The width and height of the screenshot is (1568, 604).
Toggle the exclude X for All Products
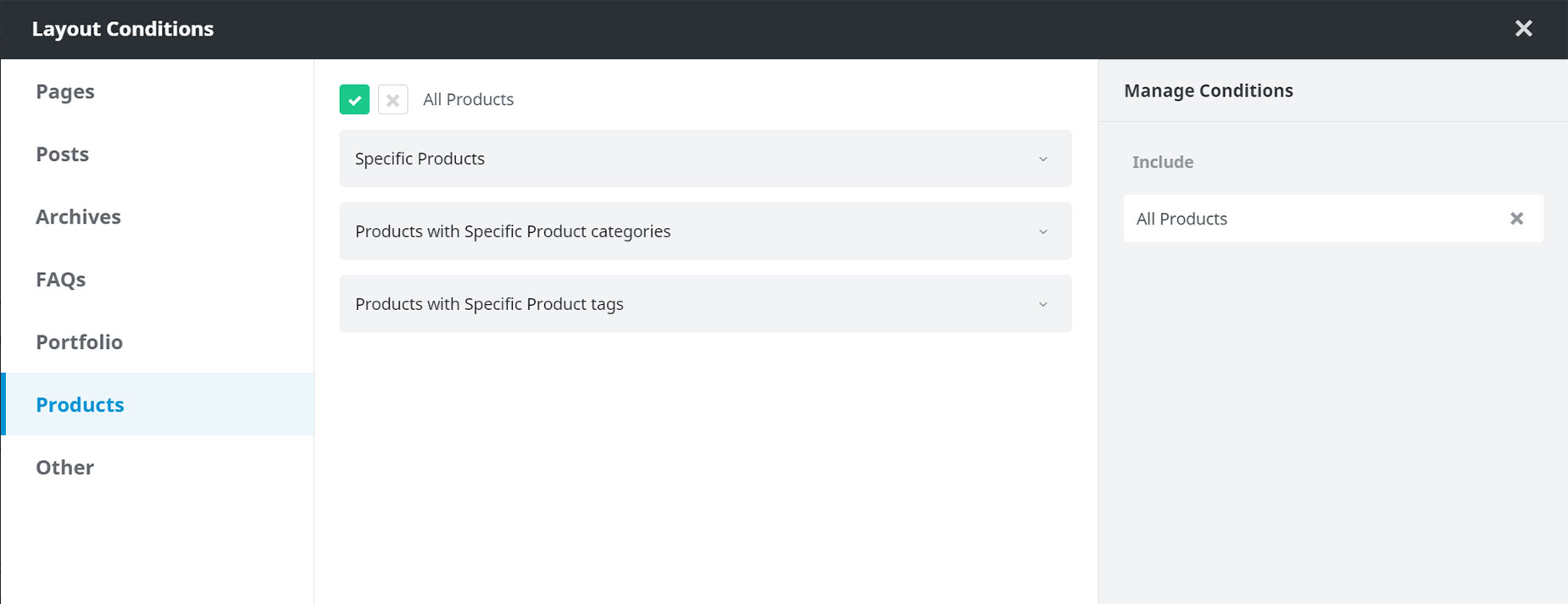click(x=392, y=99)
